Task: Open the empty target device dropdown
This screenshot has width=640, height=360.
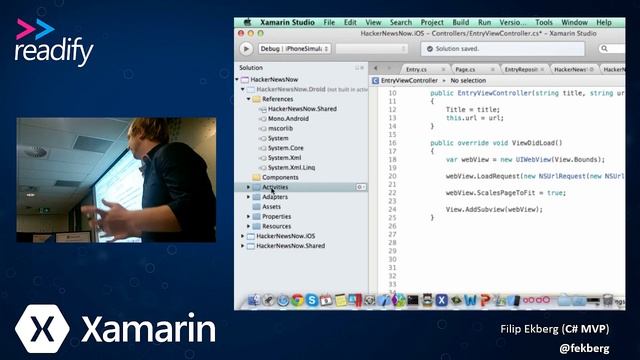Action: click(371, 49)
